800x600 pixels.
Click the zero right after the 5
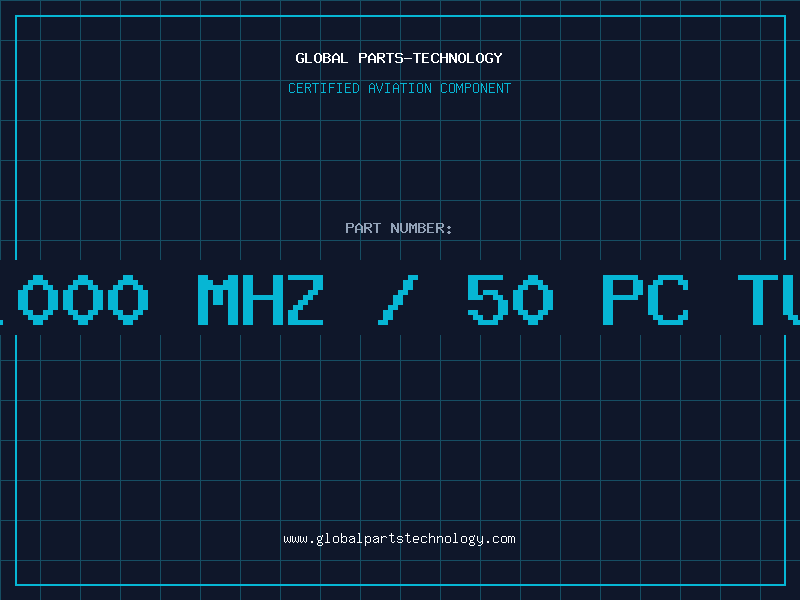pos(533,299)
